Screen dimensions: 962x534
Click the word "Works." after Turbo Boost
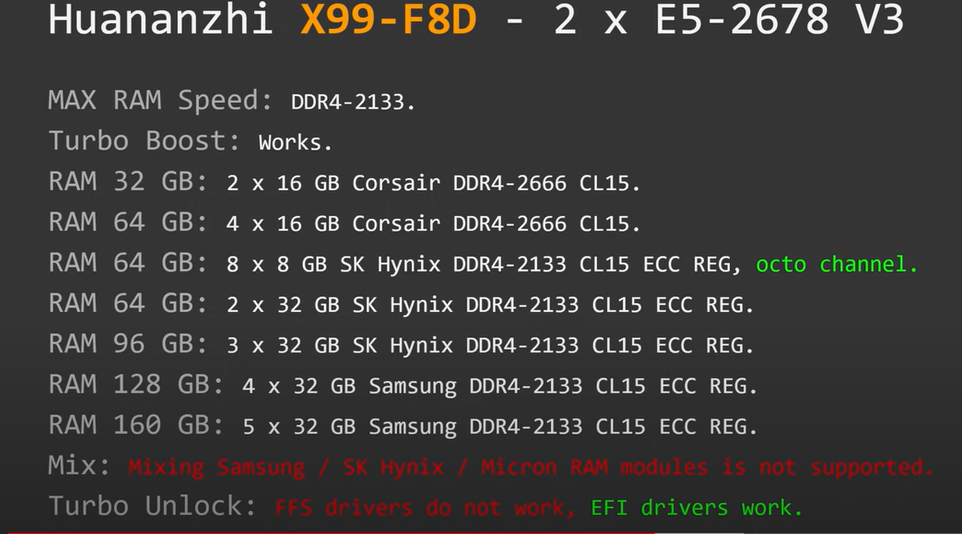pos(296,143)
